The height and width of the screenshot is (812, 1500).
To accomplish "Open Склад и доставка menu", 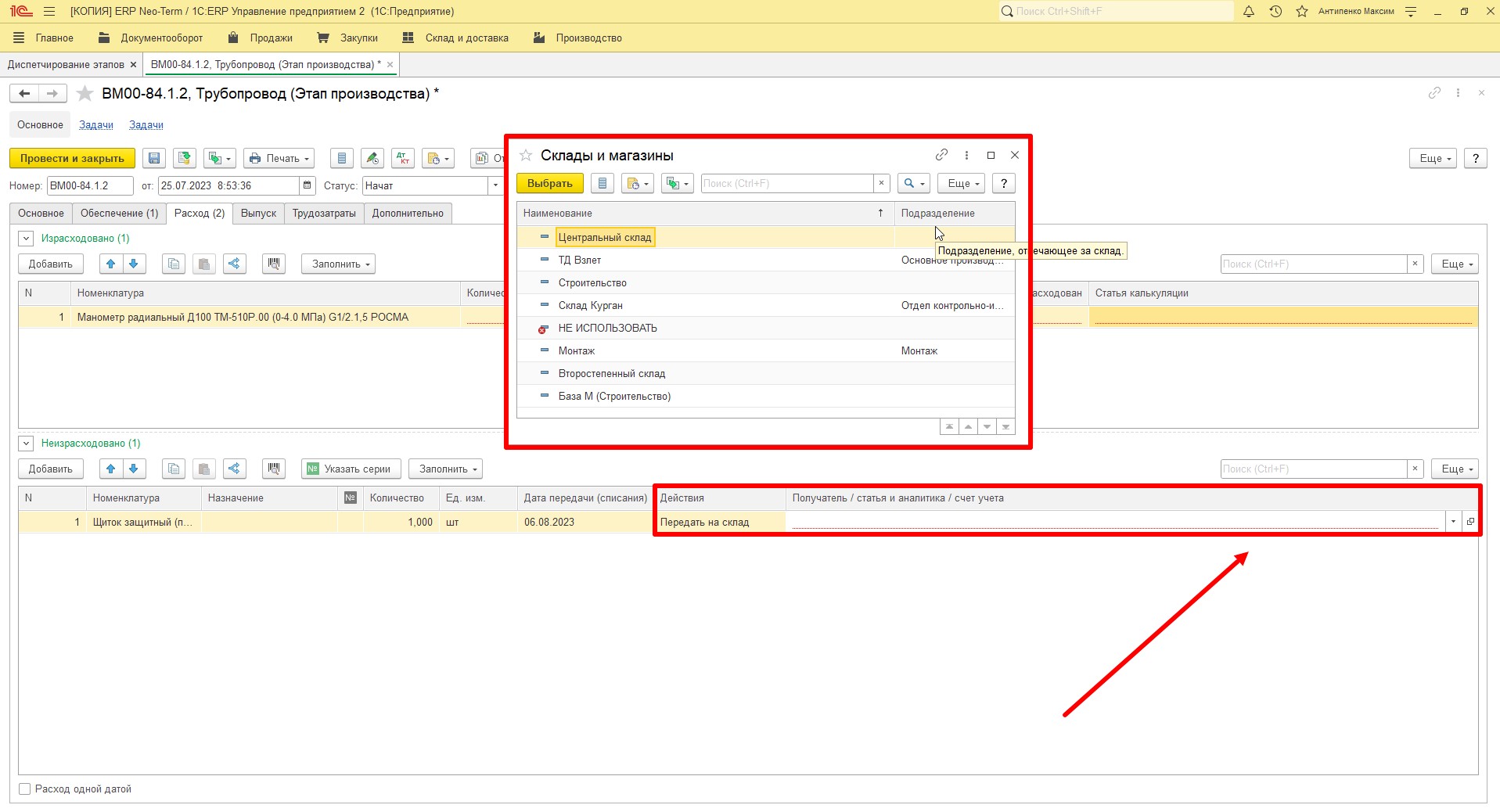I will [x=455, y=38].
